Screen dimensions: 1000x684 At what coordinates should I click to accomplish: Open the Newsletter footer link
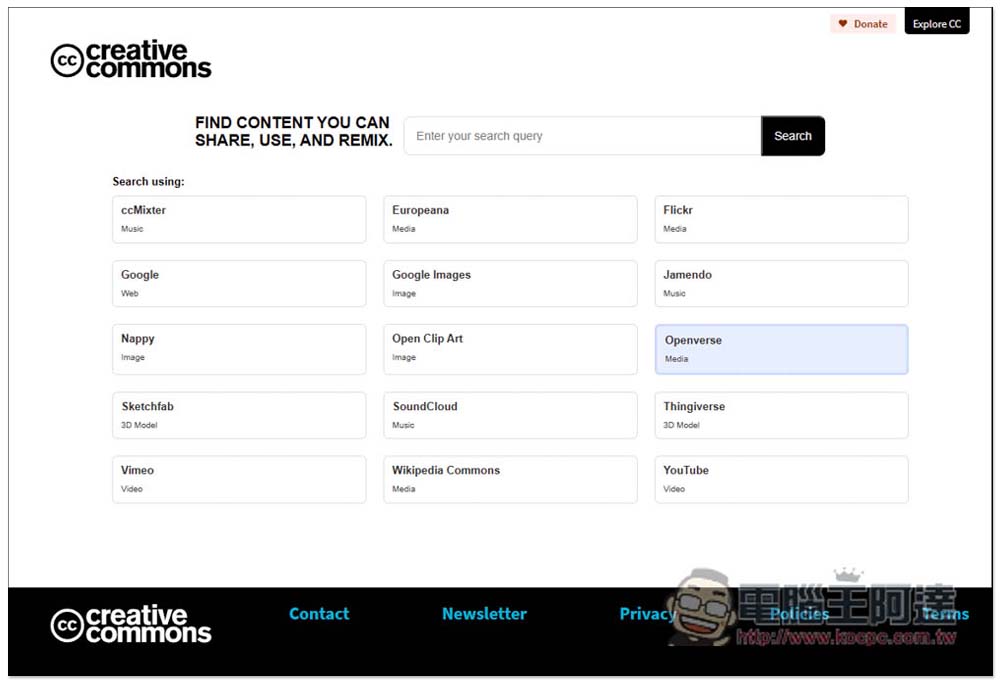click(484, 614)
